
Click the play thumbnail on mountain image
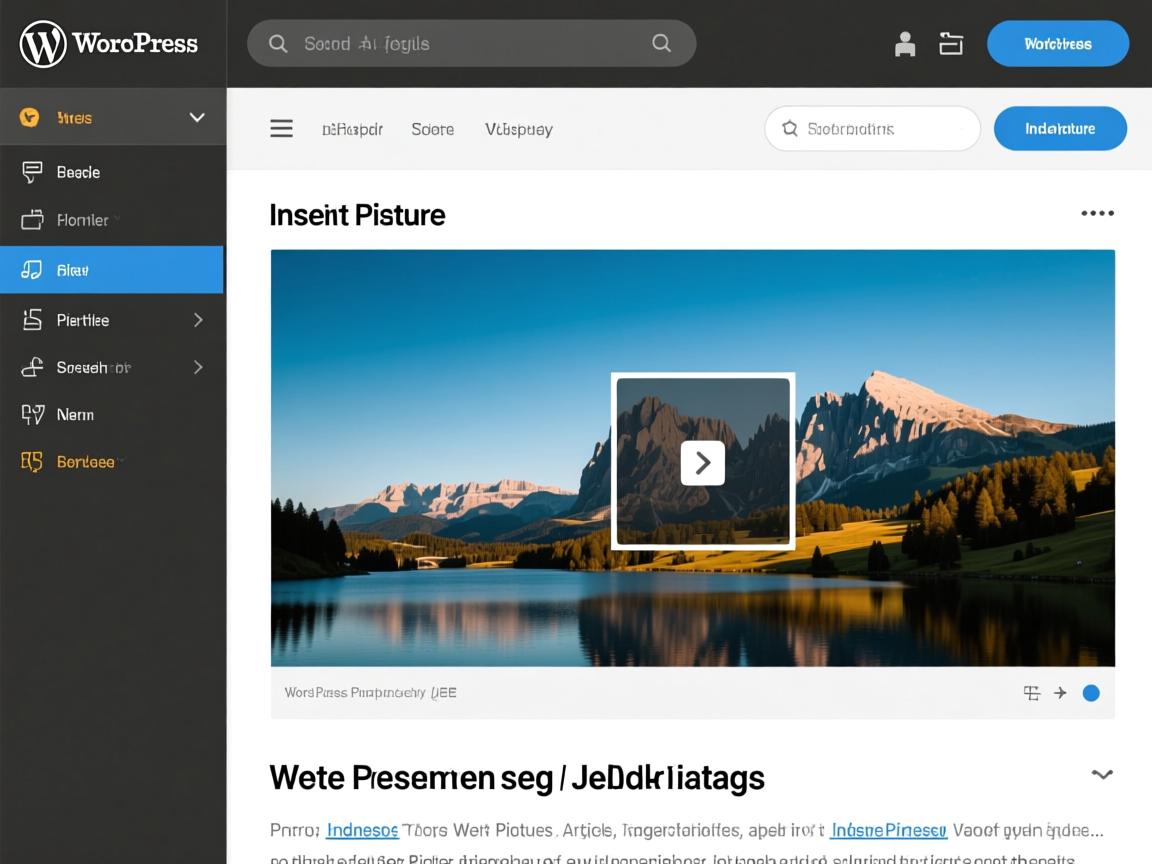pos(703,462)
